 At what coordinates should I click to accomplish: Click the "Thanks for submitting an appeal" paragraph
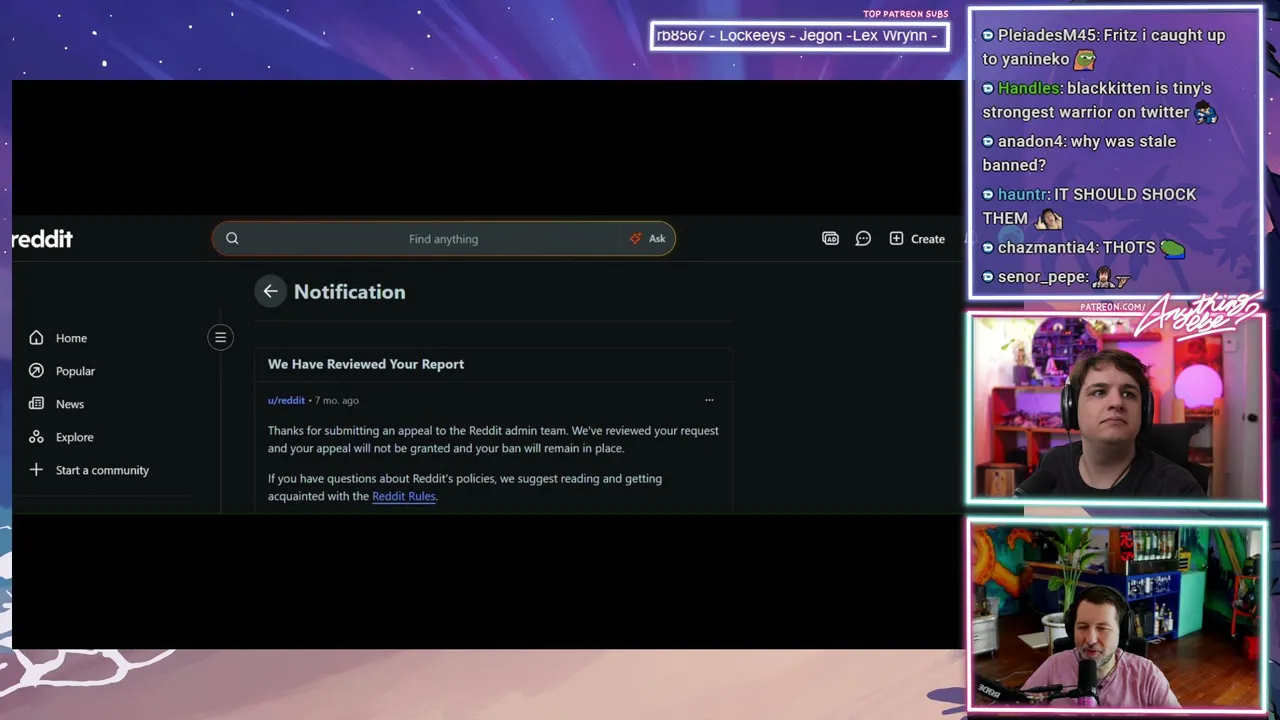[x=493, y=439]
